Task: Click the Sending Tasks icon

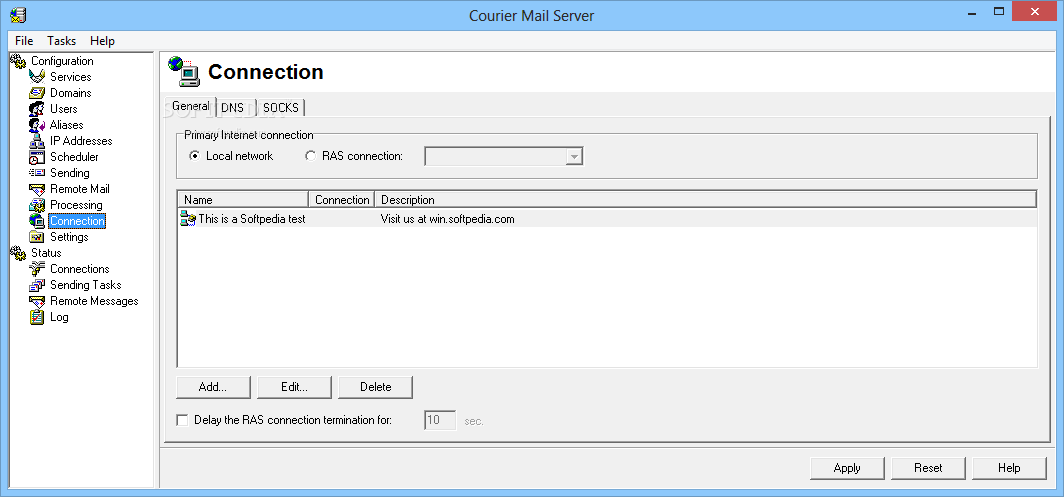Action: 37,285
